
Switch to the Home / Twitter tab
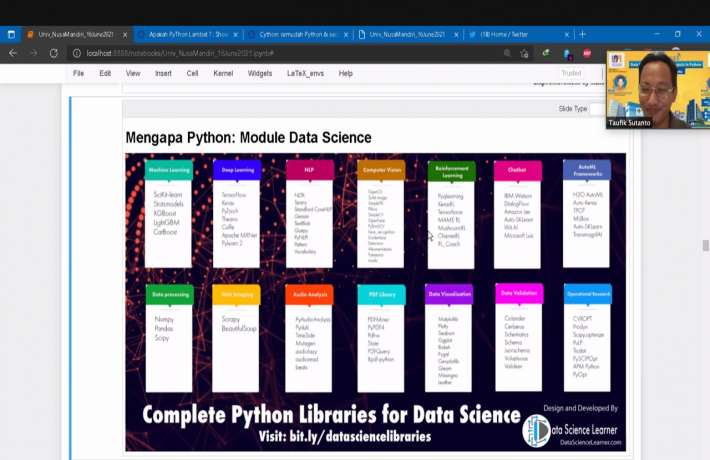[519, 34]
